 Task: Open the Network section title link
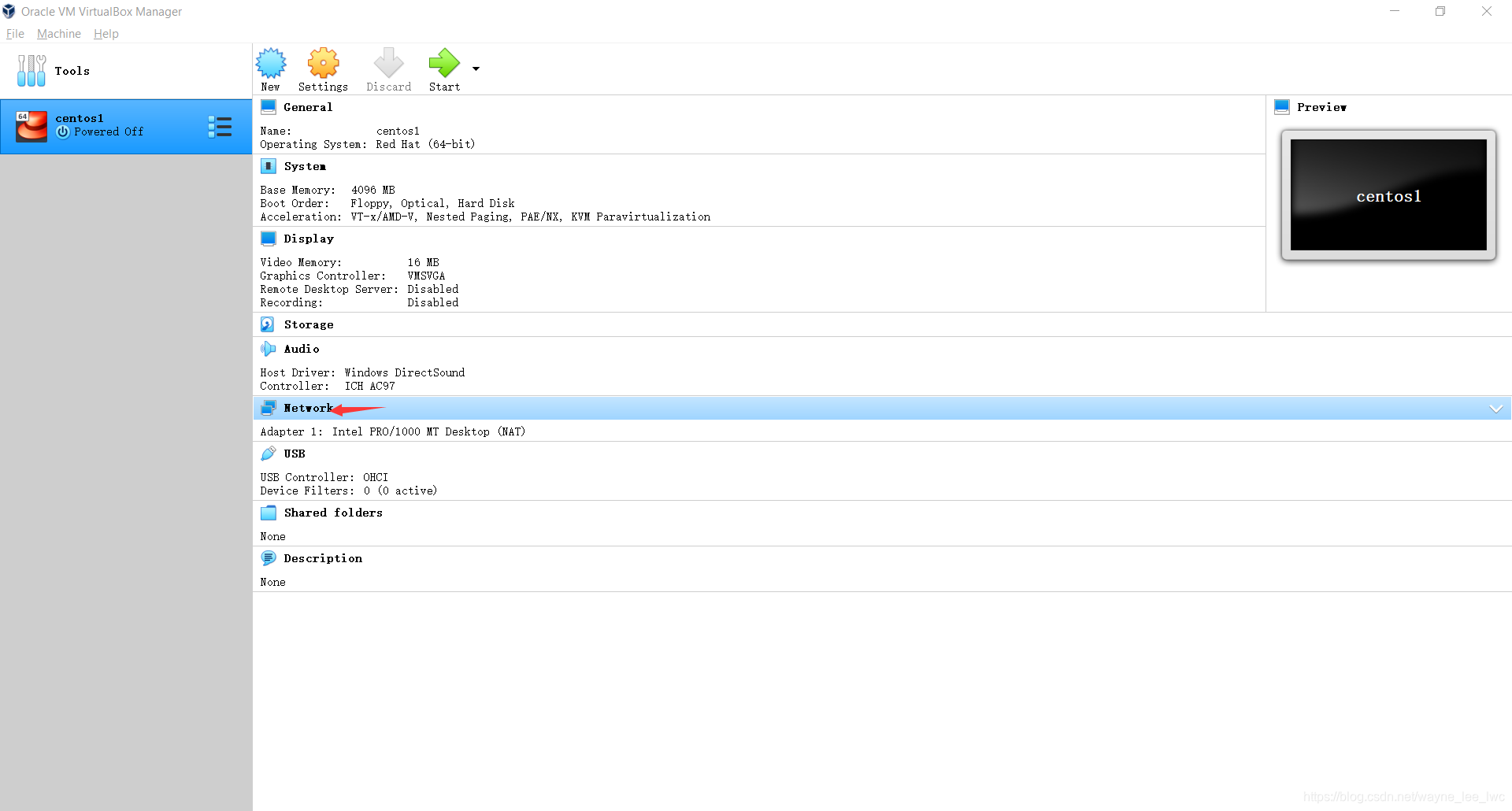click(308, 408)
